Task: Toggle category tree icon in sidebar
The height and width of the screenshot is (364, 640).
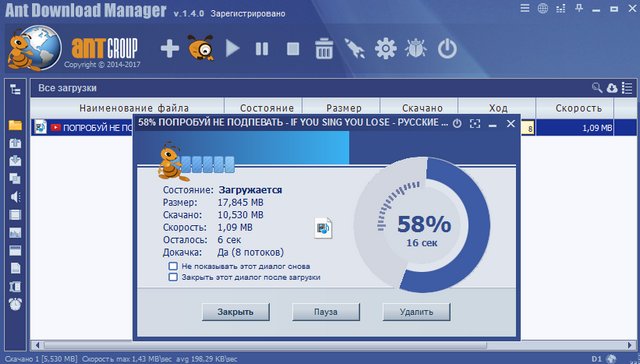Action: tap(16, 89)
